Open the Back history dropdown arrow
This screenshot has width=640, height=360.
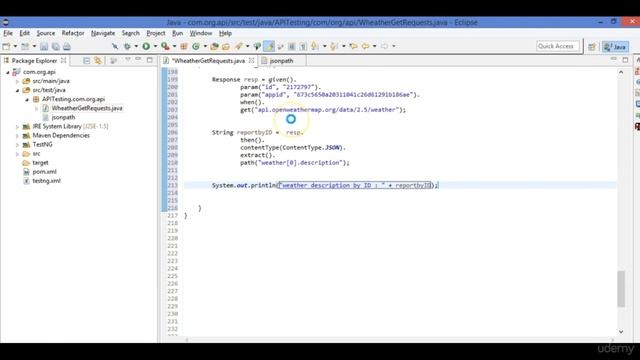(375, 47)
